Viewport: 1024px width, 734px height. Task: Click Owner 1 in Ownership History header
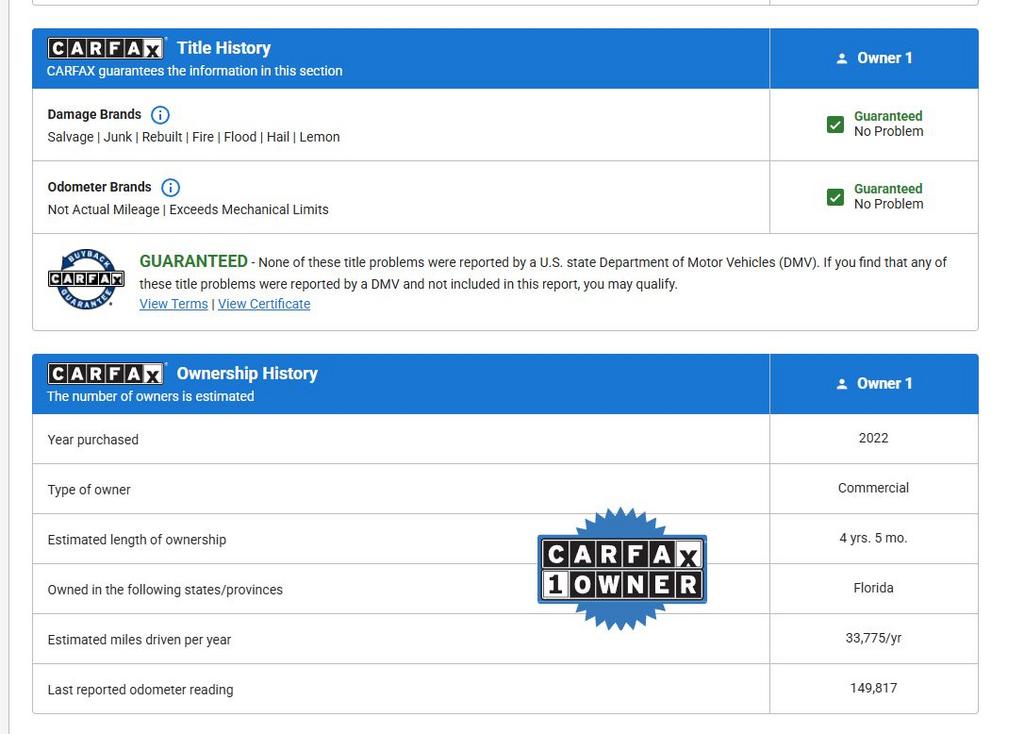(884, 383)
